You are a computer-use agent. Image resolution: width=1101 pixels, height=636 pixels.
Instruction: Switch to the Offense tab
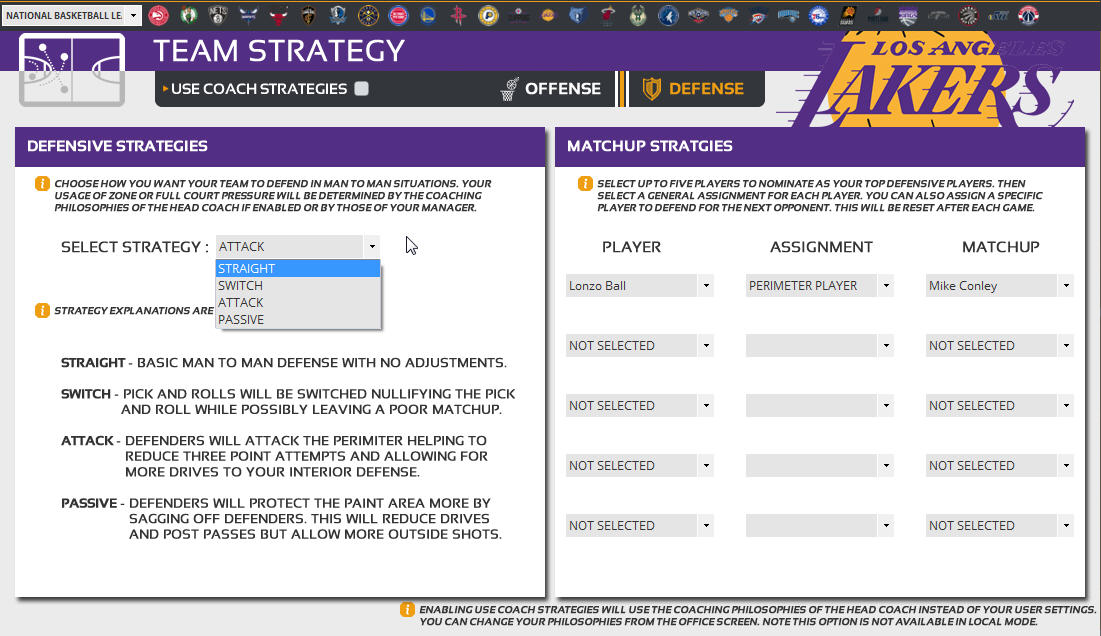point(551,88)
